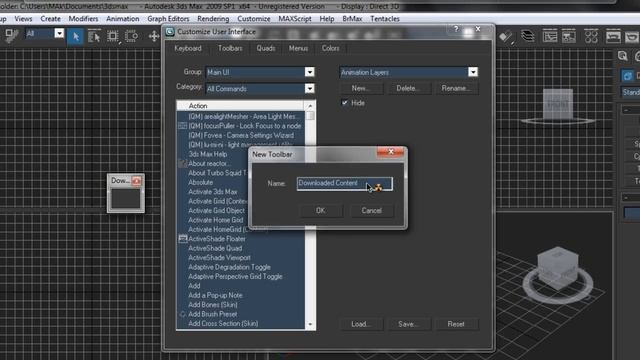
Task: Click the help question mark in dialog
Action: [x=456, y=29]
